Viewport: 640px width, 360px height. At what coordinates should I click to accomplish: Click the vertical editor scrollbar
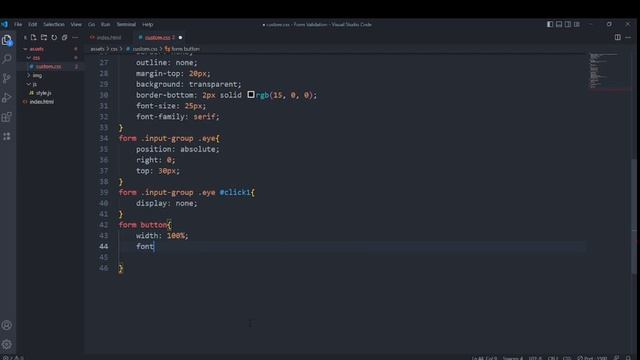[634, 216]
